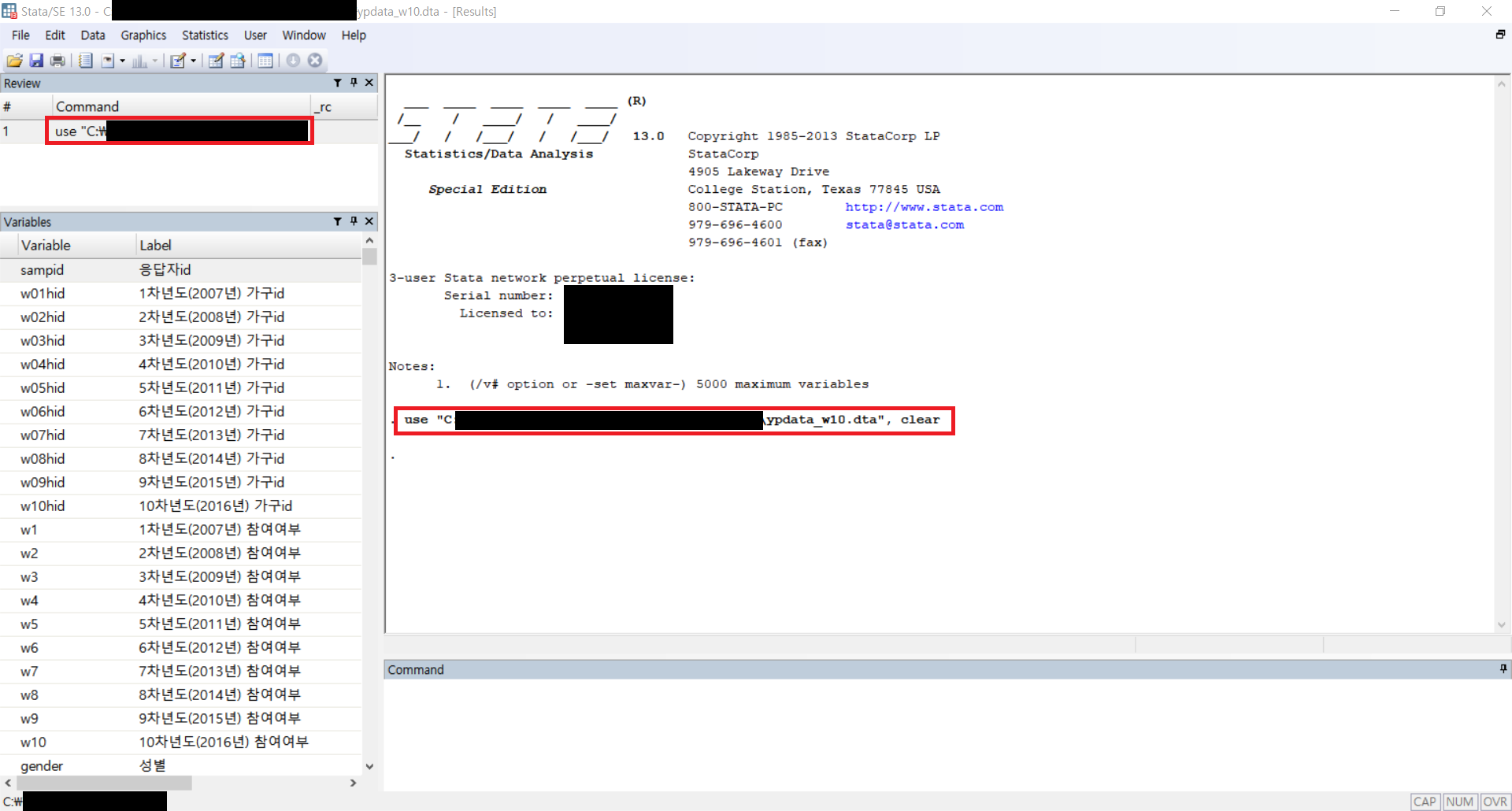Click the Variables list scroll up arrow

click(x=369, y=241)
